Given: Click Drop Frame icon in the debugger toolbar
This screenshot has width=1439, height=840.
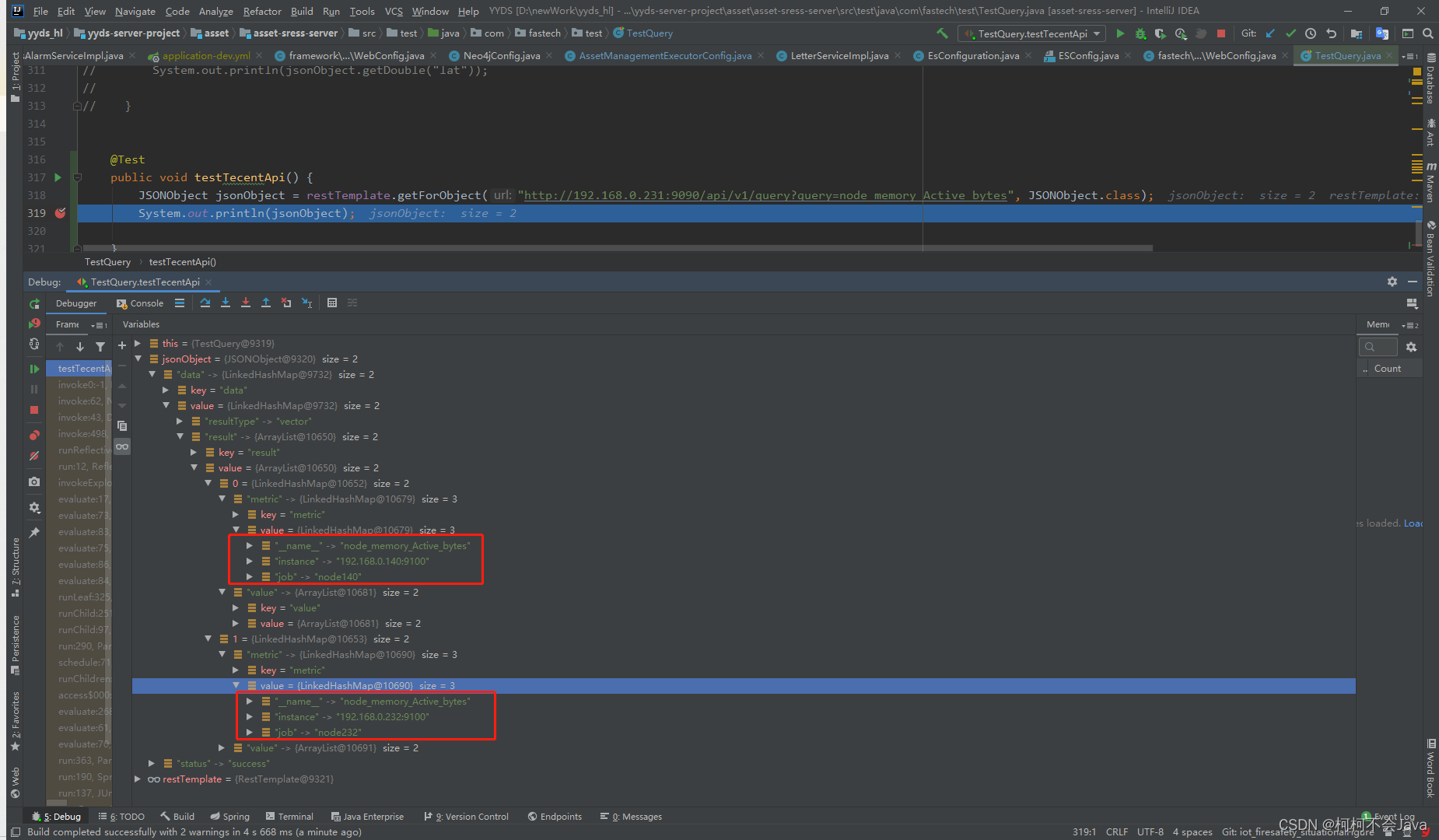Looking at the screenshot, I should [x=286, y=303].
